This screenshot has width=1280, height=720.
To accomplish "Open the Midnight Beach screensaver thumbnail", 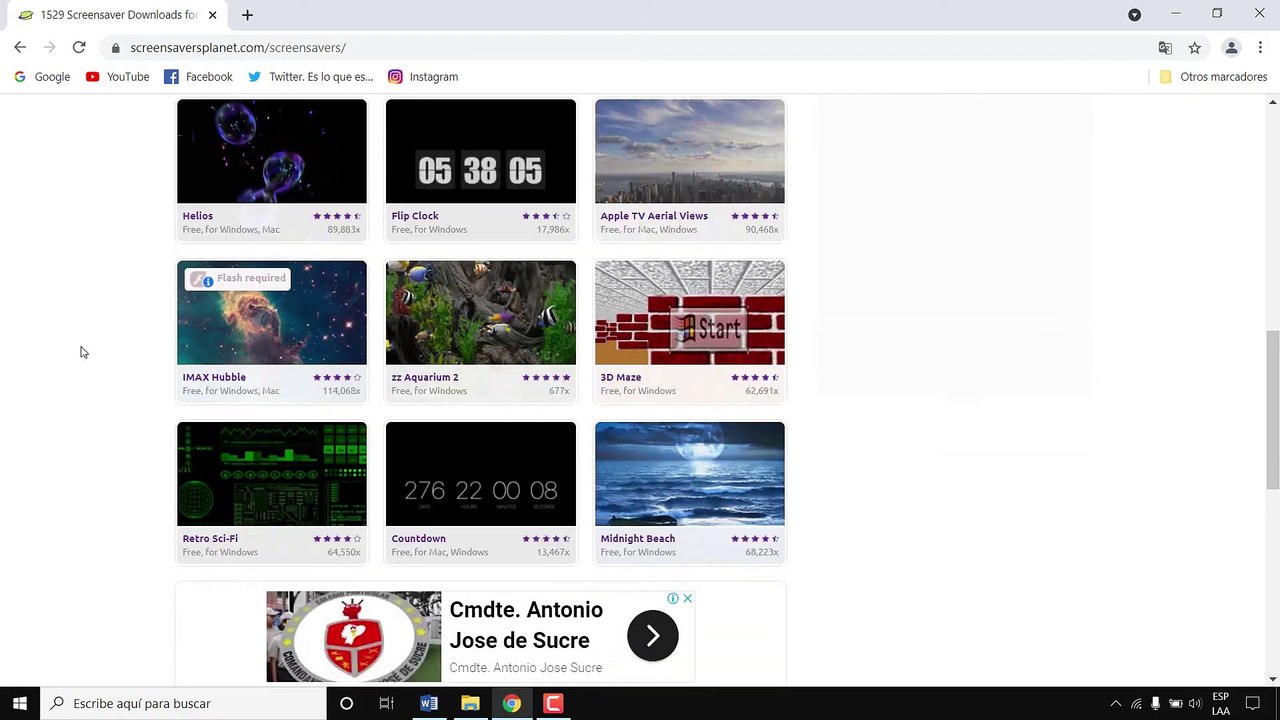I will click(690, 474).
